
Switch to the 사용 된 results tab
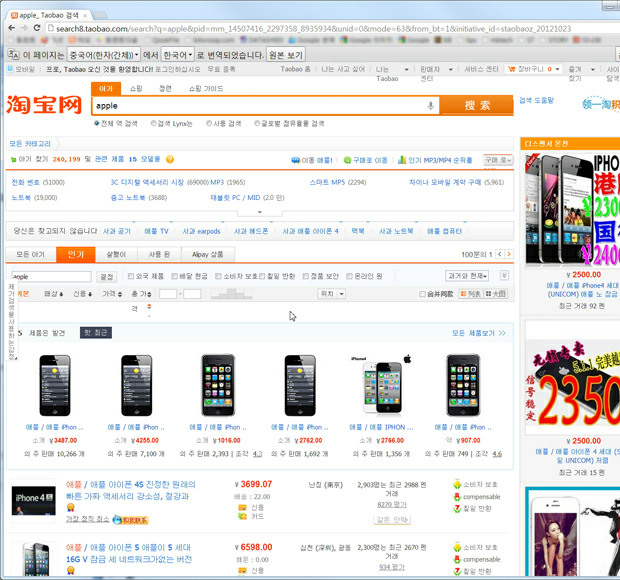[x=159, y=255]
